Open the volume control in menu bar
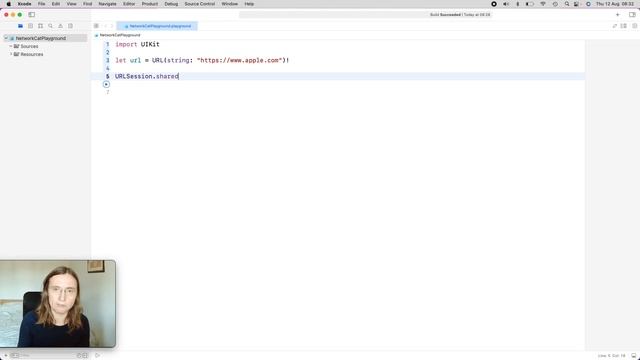Image resolution: width=640 pixels, height=360 pixels. (506, 4)
